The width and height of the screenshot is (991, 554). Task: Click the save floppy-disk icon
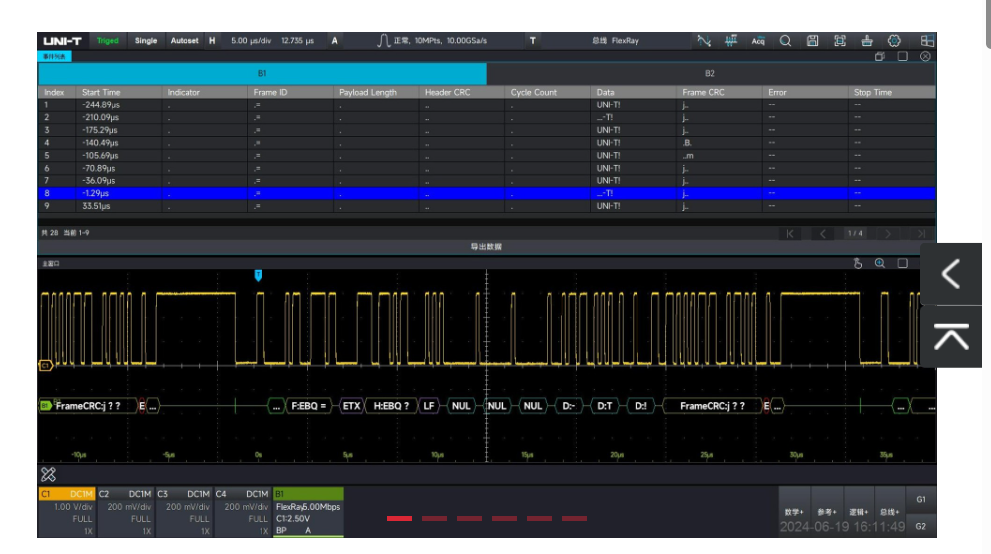point(812,40)
